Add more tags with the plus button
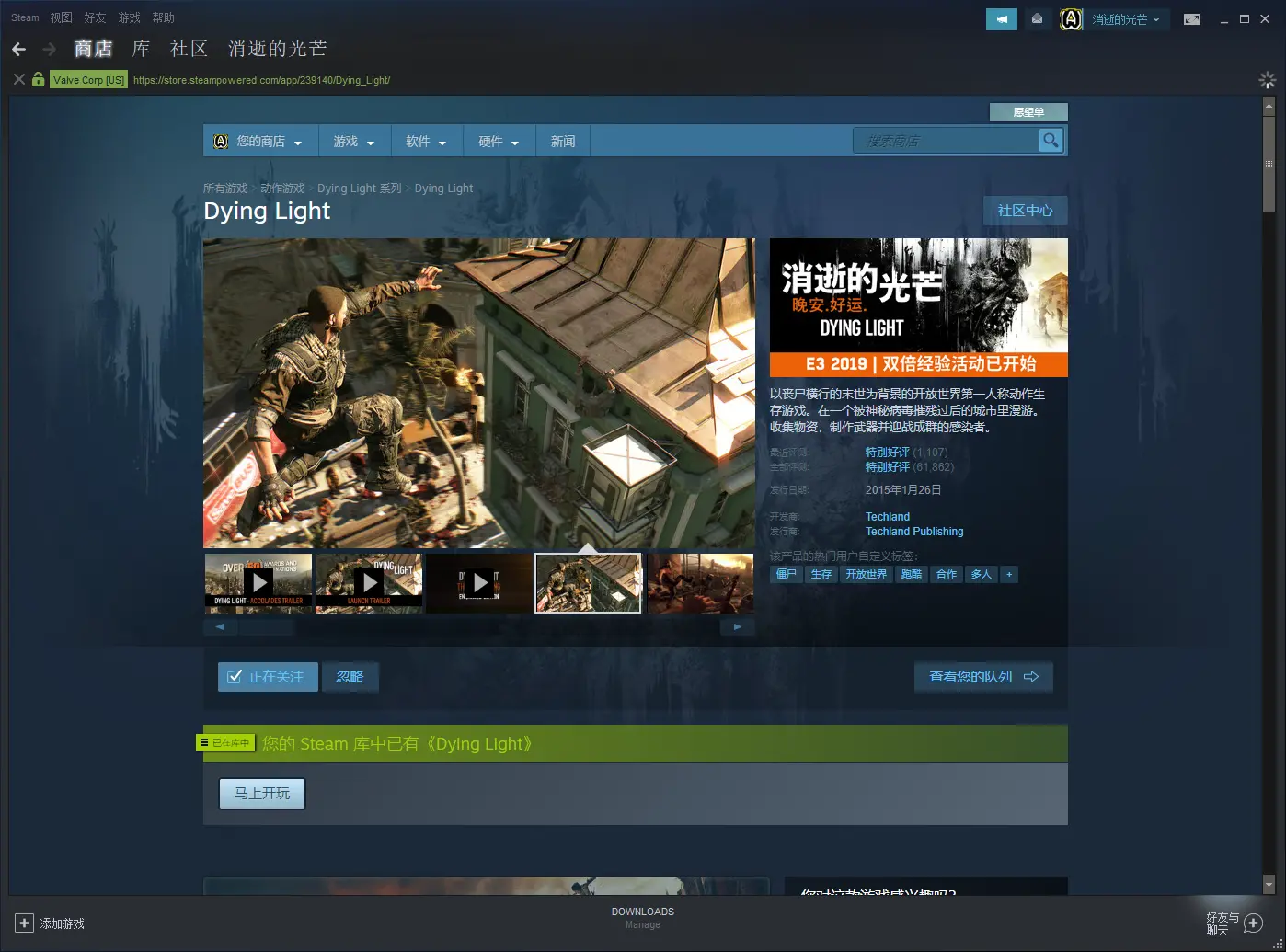This screenshot has width=1286, height=952. point(1009,574)
